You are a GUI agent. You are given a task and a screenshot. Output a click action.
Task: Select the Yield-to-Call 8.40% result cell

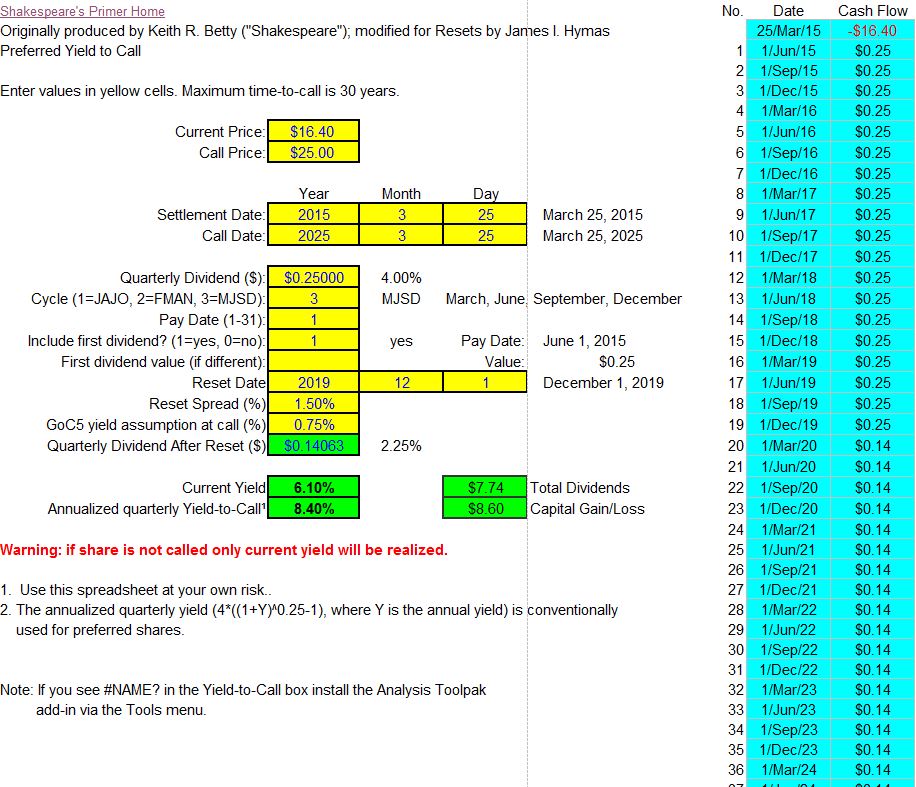pyautogui.click(x=313, y=509)
